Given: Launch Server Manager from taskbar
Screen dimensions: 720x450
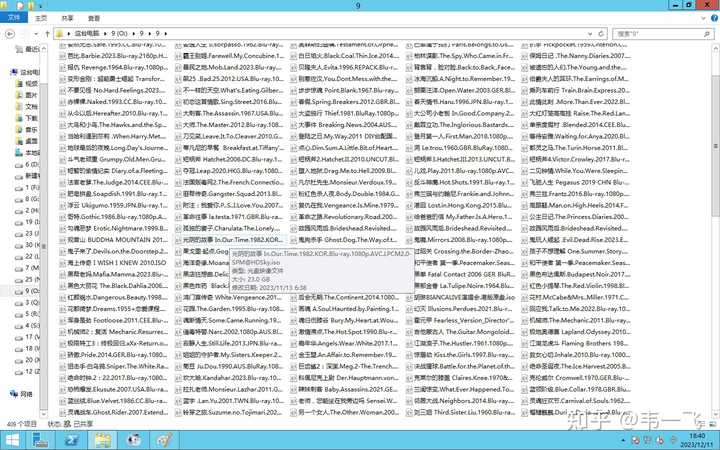Looking at the screenshot, I should (x=40, y=440).
